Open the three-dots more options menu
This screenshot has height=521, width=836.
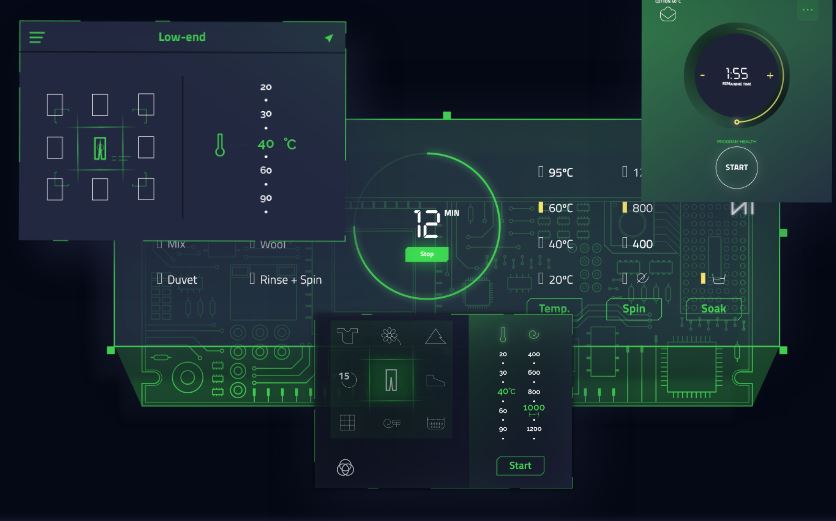coord(807,10)
